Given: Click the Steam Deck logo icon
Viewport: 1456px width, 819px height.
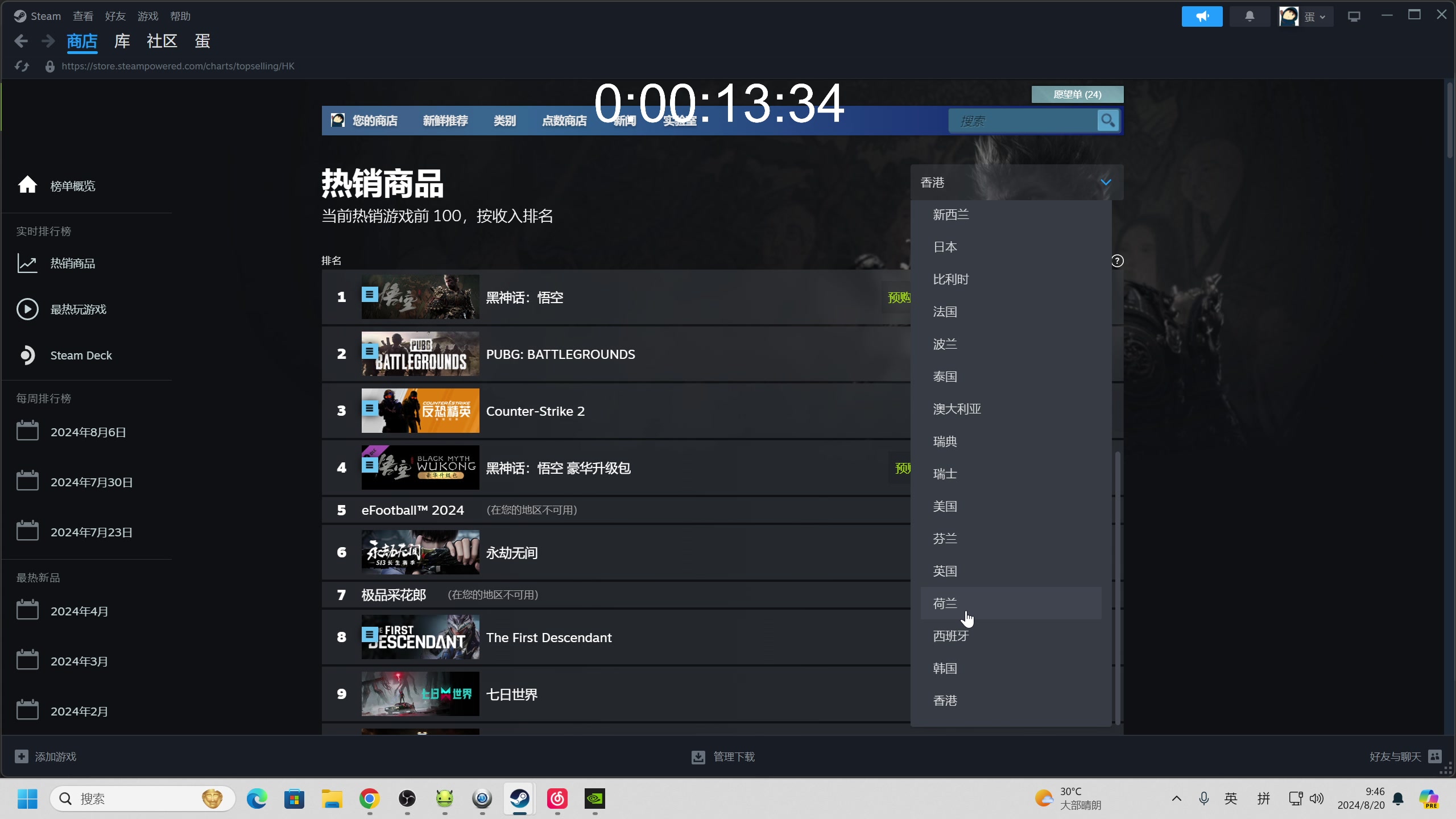Looking at the screenshot, I should pos(27,355).
